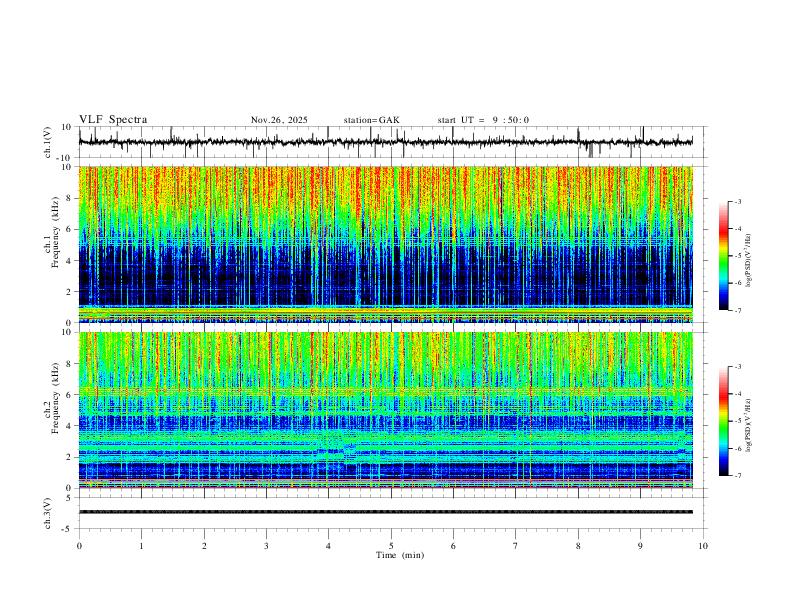Click the ch.3 black voltage trace
This screenshot has height=612, width=792.
(386, 512)
